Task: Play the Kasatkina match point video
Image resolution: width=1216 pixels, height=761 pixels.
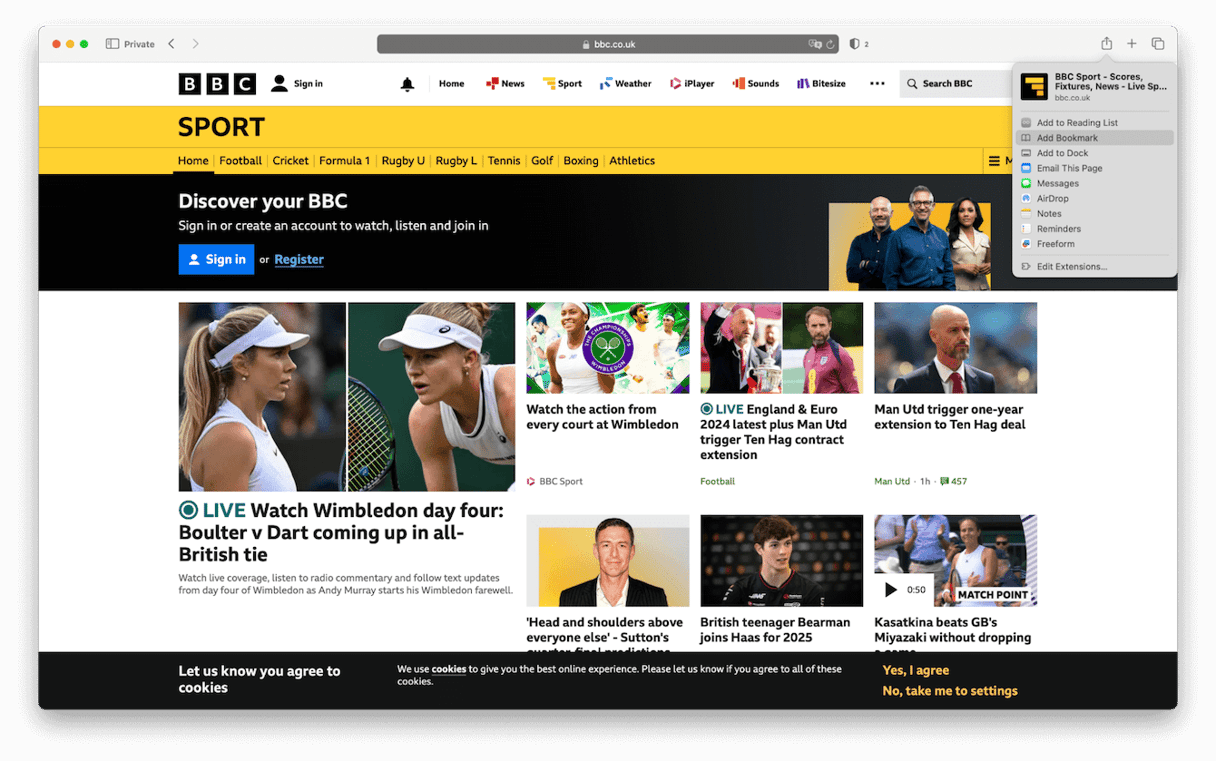Action: coord(891,590)
